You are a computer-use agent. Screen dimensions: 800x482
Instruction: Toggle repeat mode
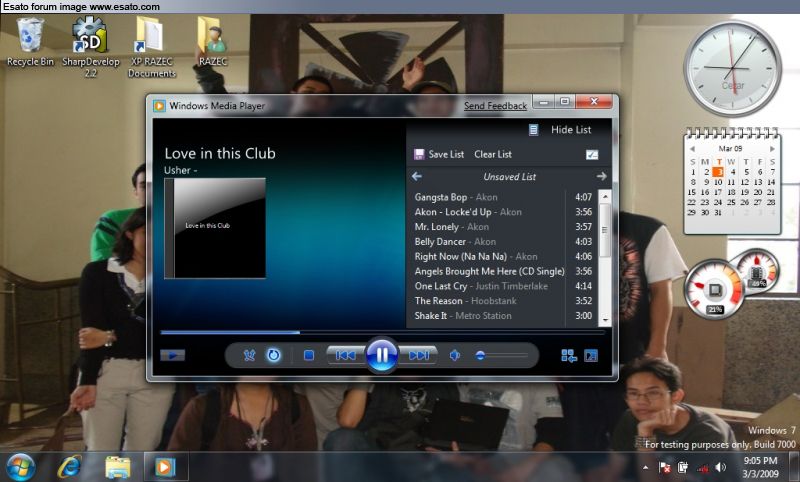click(273, 355)
